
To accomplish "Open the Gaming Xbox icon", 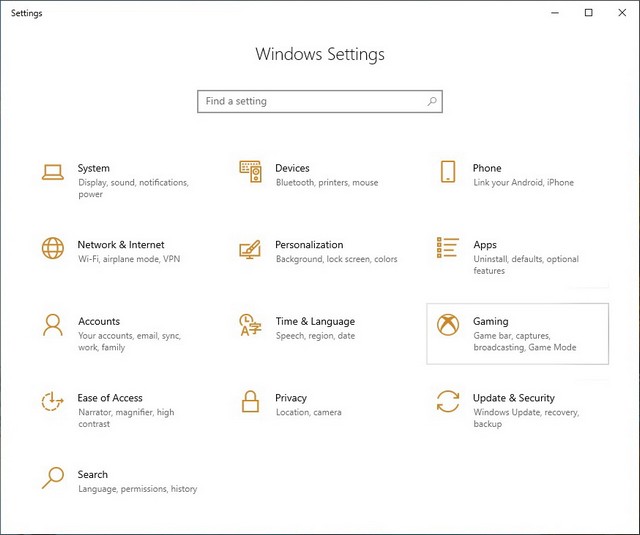I will coord(448,325).
